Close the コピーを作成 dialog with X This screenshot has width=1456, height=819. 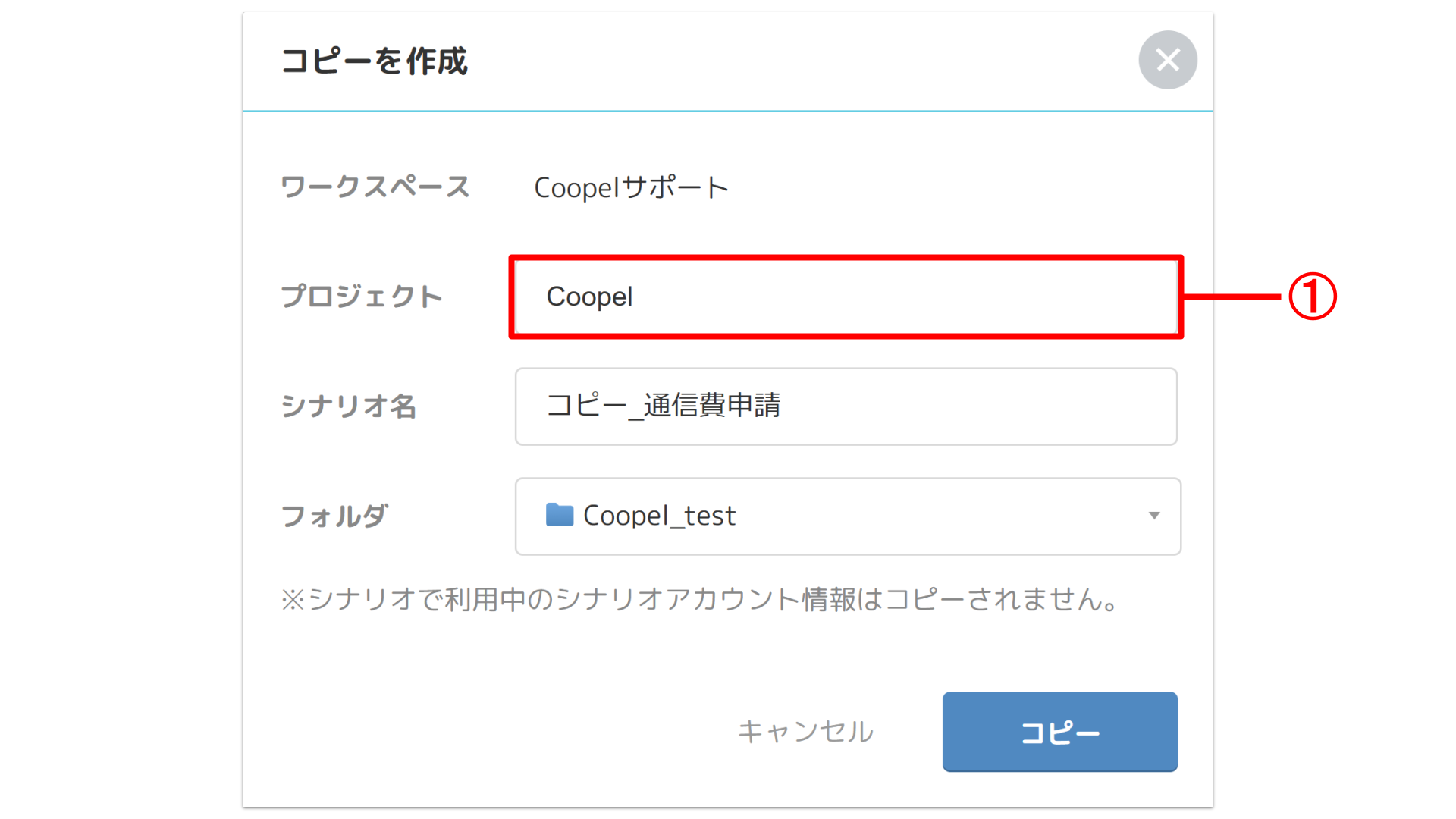pyautogui.click(x=1167, y=60)
